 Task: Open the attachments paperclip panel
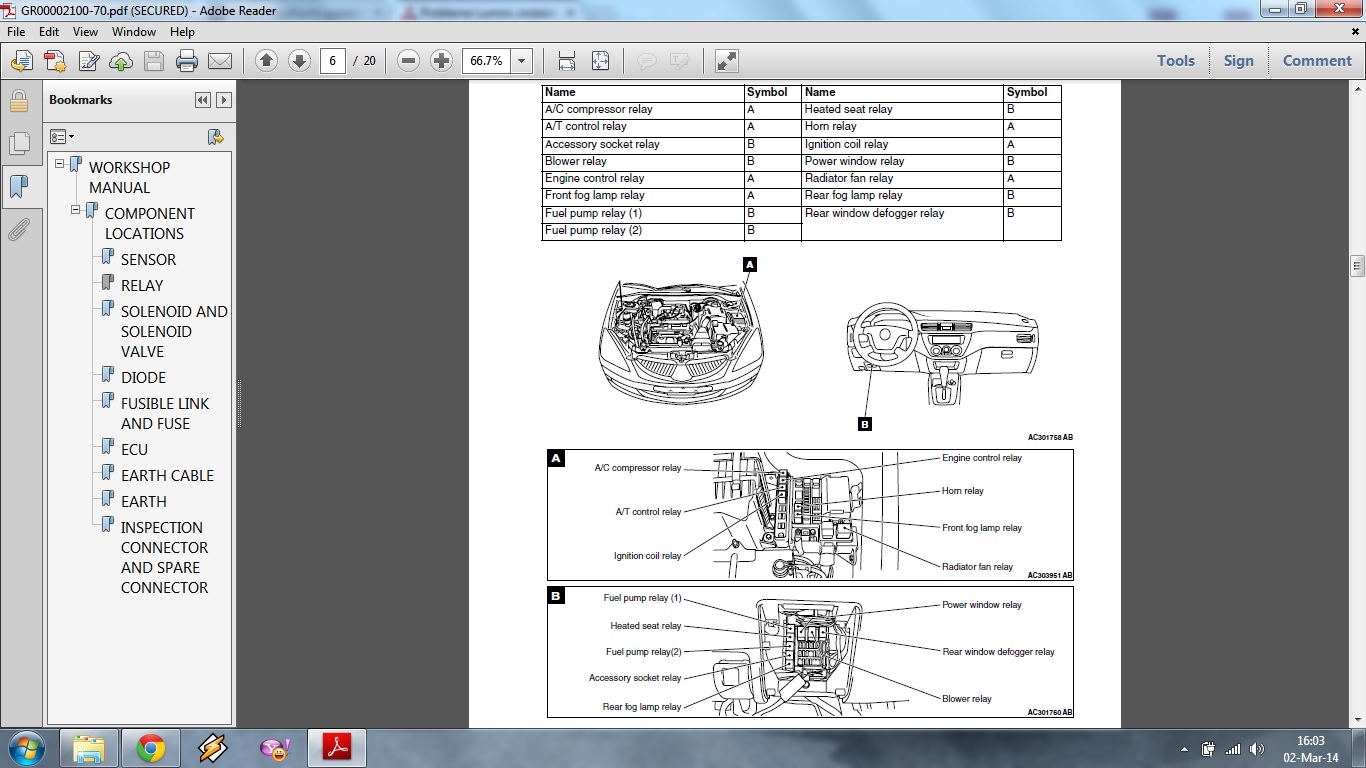(18, 231)
